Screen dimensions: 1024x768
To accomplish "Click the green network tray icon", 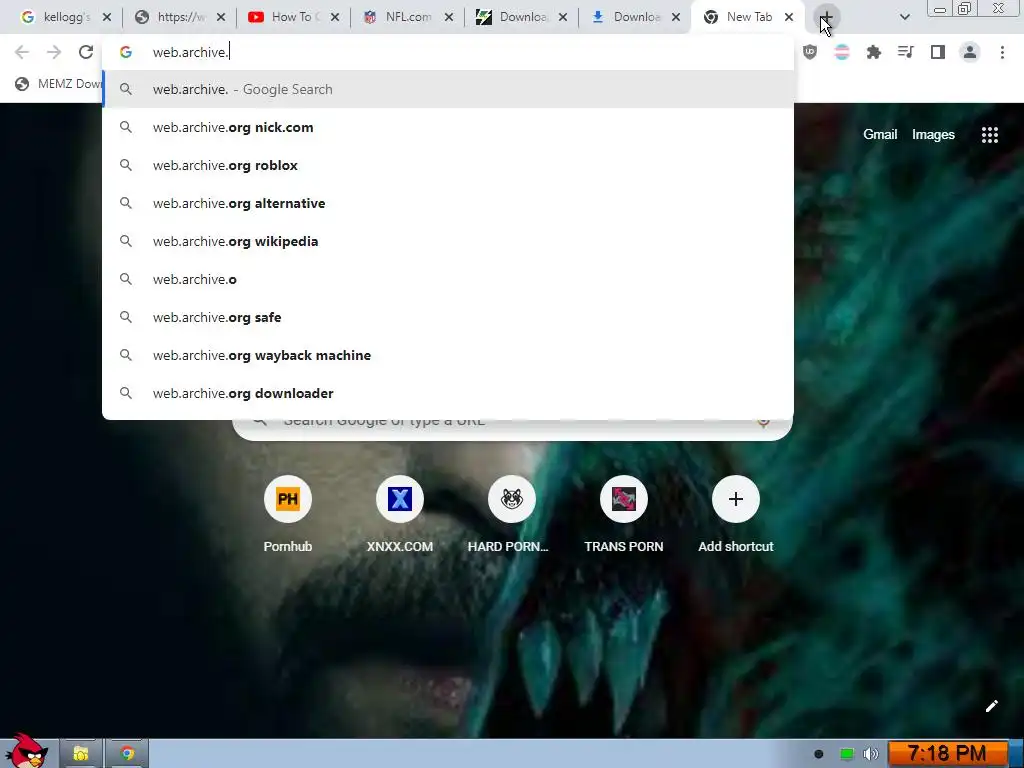I will point(846,754).
